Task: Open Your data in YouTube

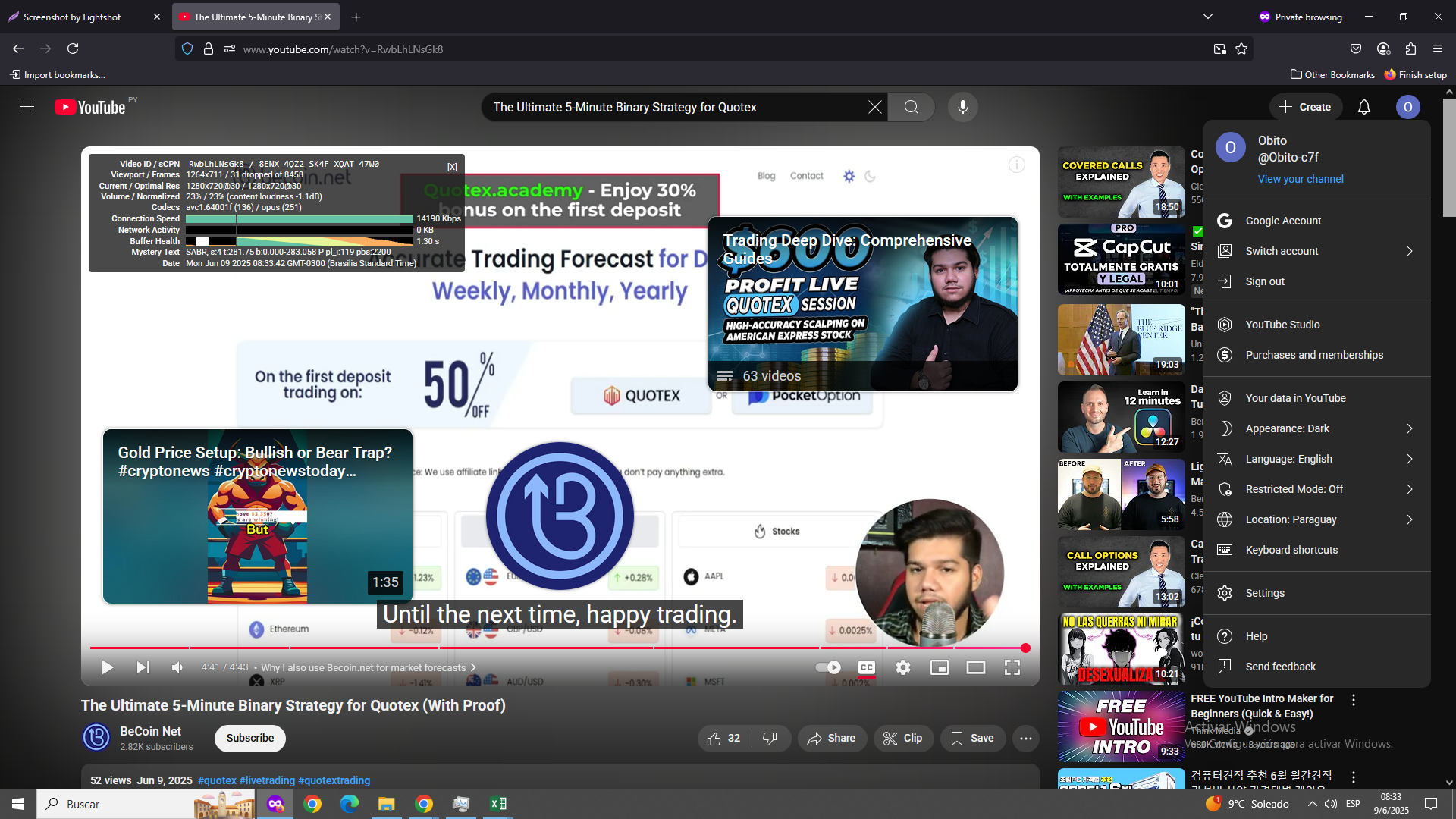Action: (x=1316, y=398)
